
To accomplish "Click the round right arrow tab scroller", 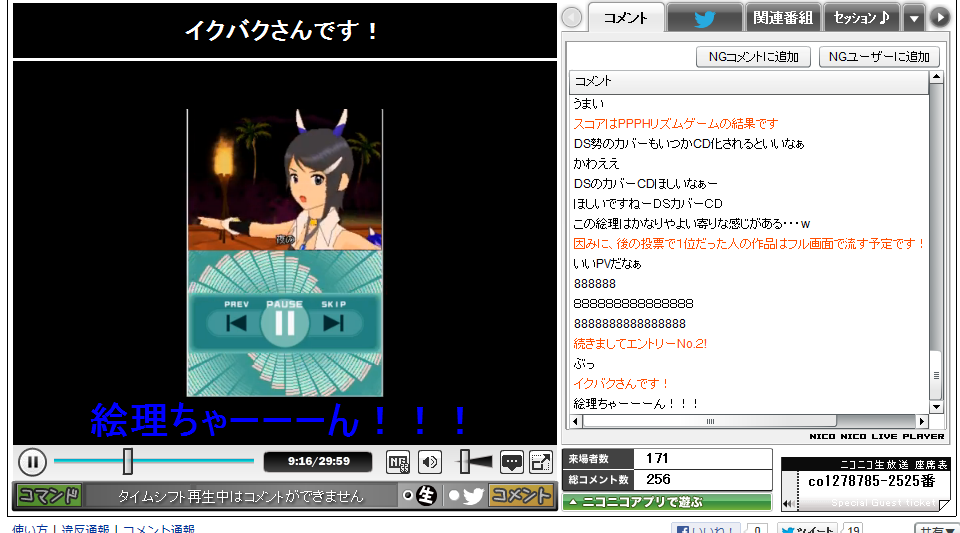I will pos(940,18).
